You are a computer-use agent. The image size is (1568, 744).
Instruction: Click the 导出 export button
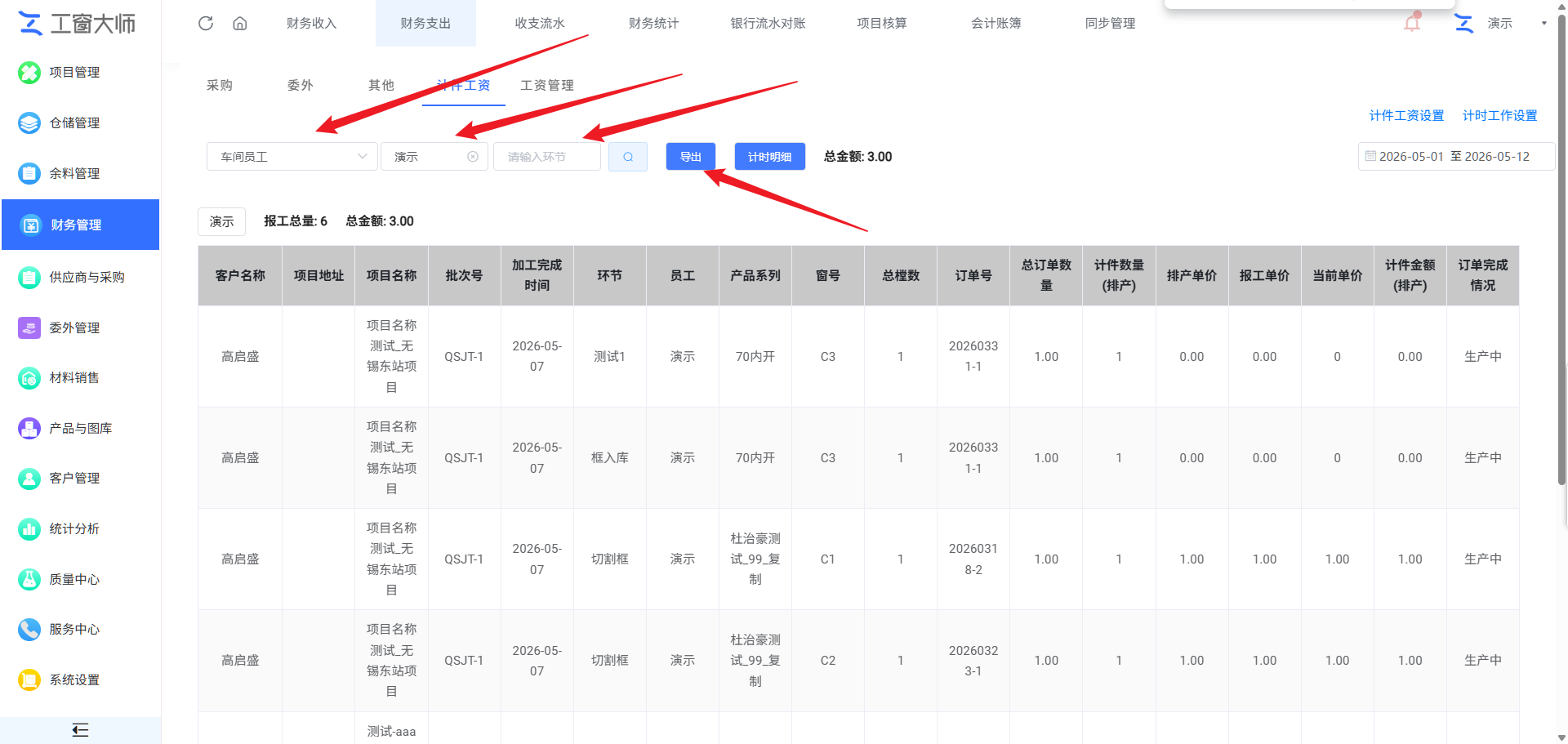point(691,157)
